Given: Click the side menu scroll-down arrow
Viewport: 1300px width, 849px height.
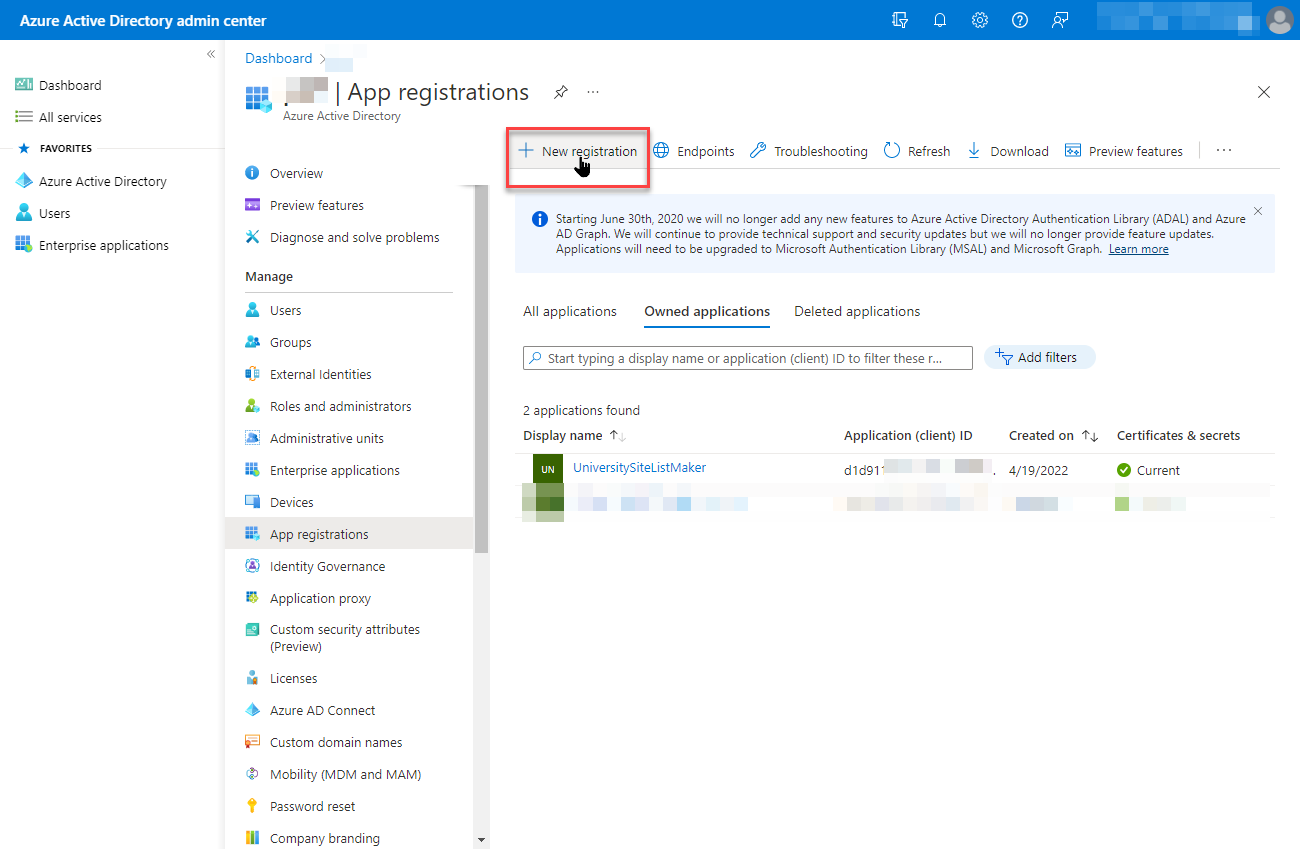Looking at the screenshot, I should 481,841.
